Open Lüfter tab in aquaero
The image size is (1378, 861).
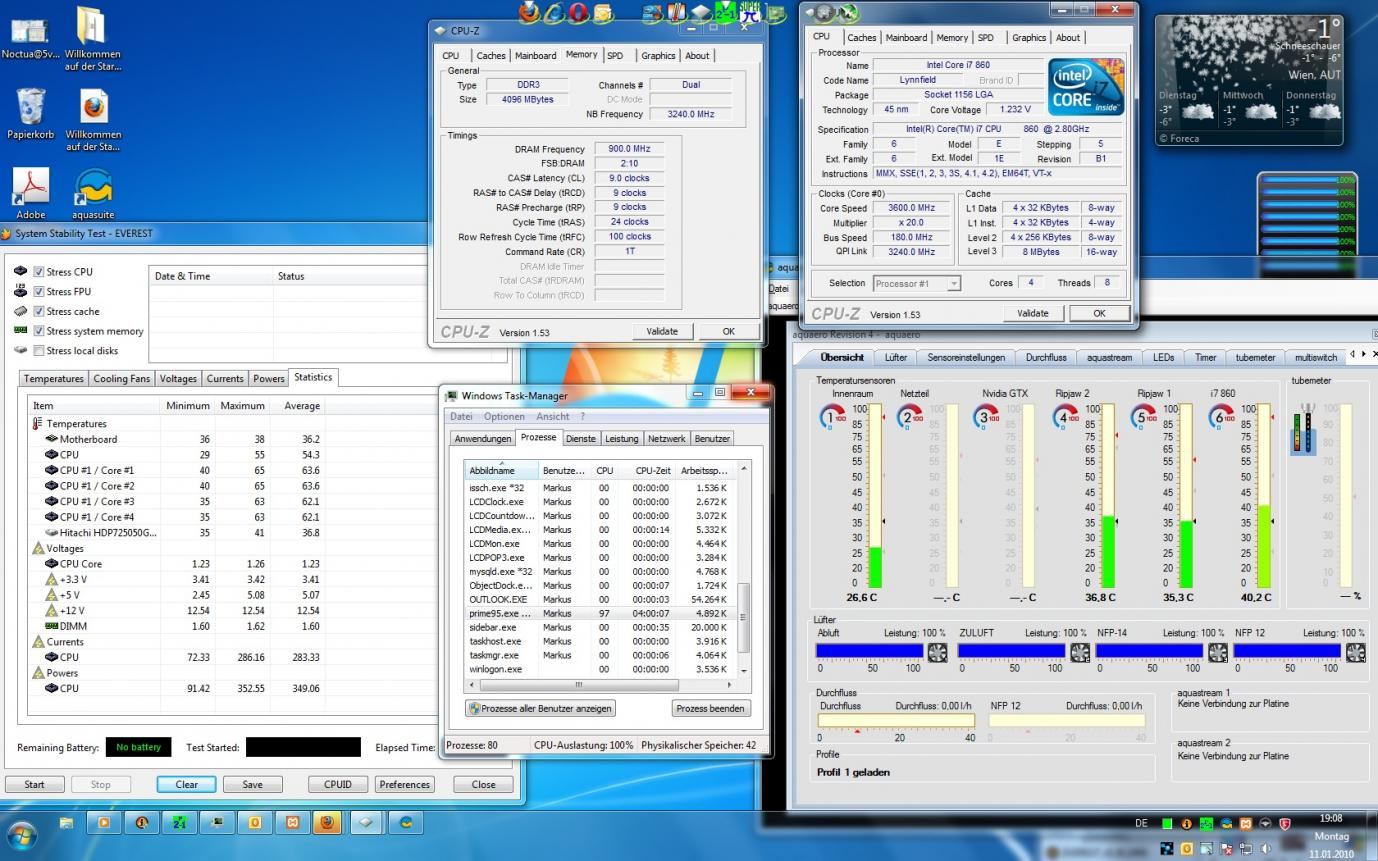coord(896,357)
